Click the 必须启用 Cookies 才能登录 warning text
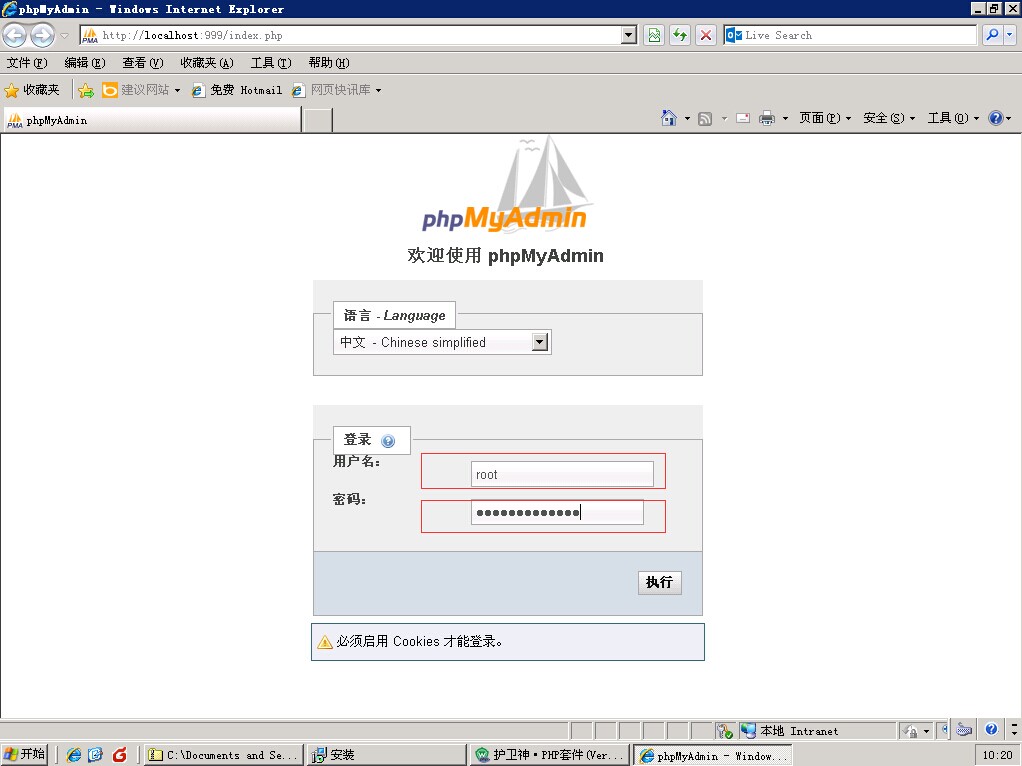 (419, 641)
